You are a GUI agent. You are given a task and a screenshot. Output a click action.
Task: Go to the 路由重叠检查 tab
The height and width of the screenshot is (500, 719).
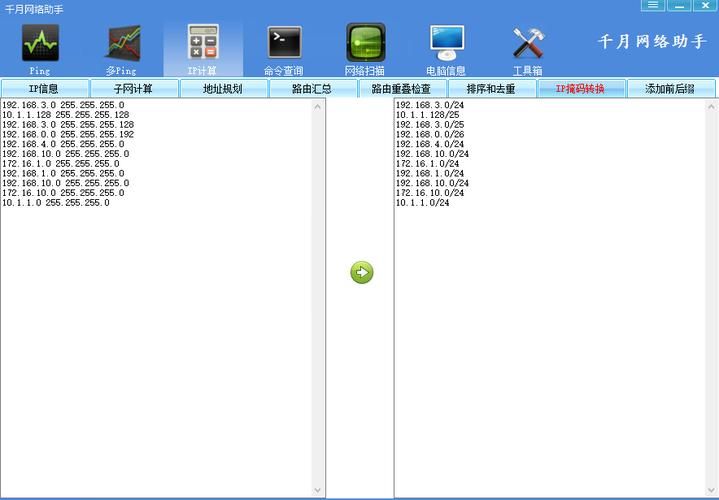[x=401, y=89]
